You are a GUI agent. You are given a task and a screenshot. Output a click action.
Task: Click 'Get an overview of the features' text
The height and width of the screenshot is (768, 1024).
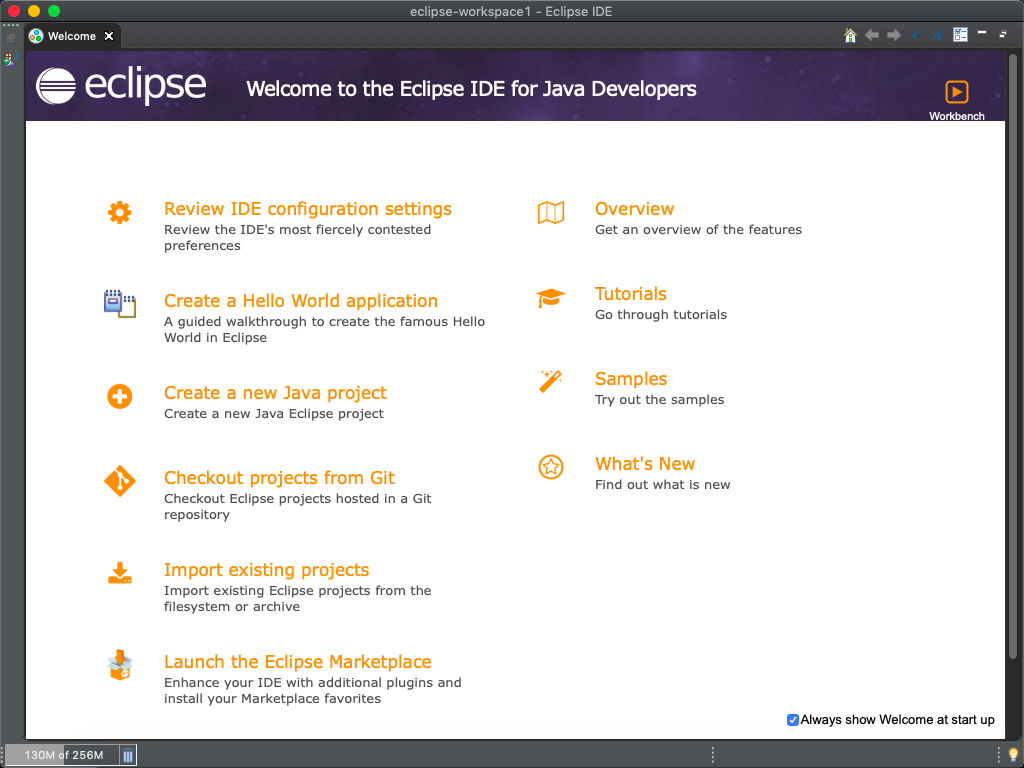[698, 230]
